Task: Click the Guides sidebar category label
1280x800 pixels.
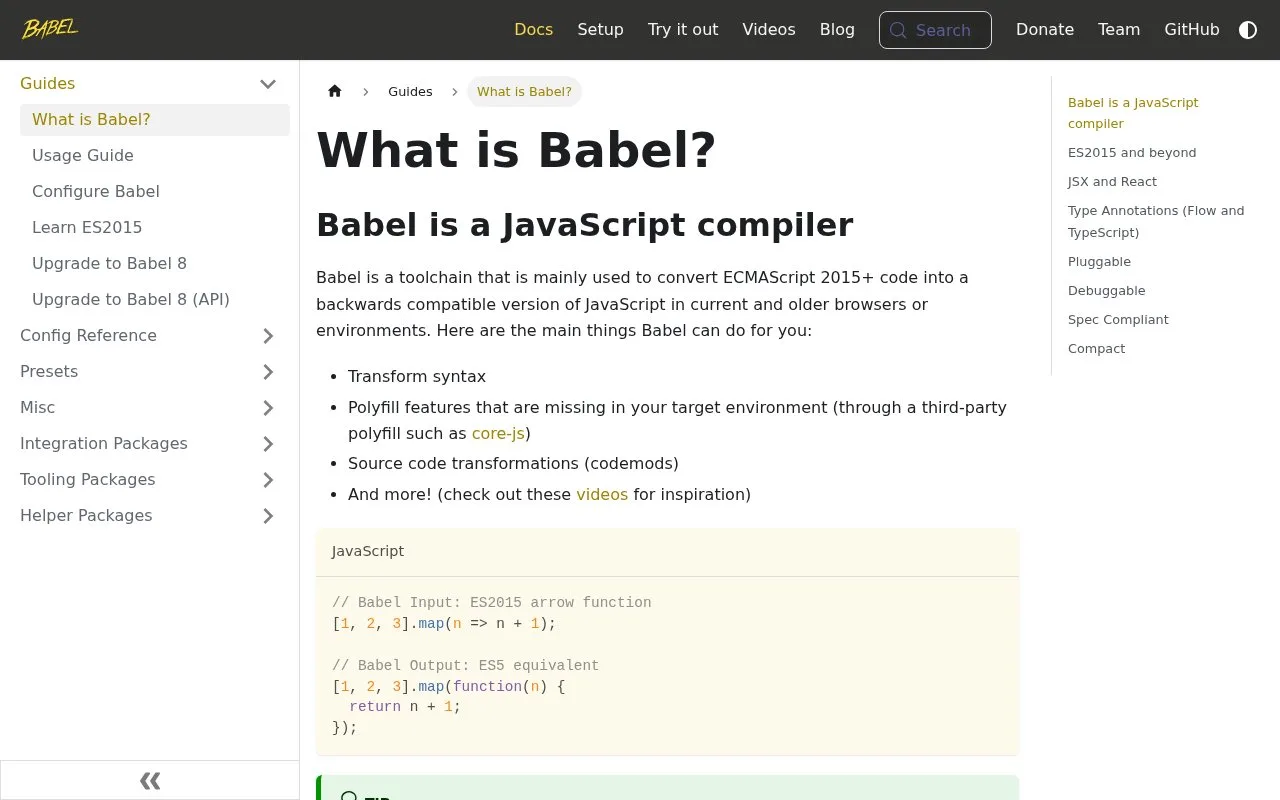Action: pos(48,84)
